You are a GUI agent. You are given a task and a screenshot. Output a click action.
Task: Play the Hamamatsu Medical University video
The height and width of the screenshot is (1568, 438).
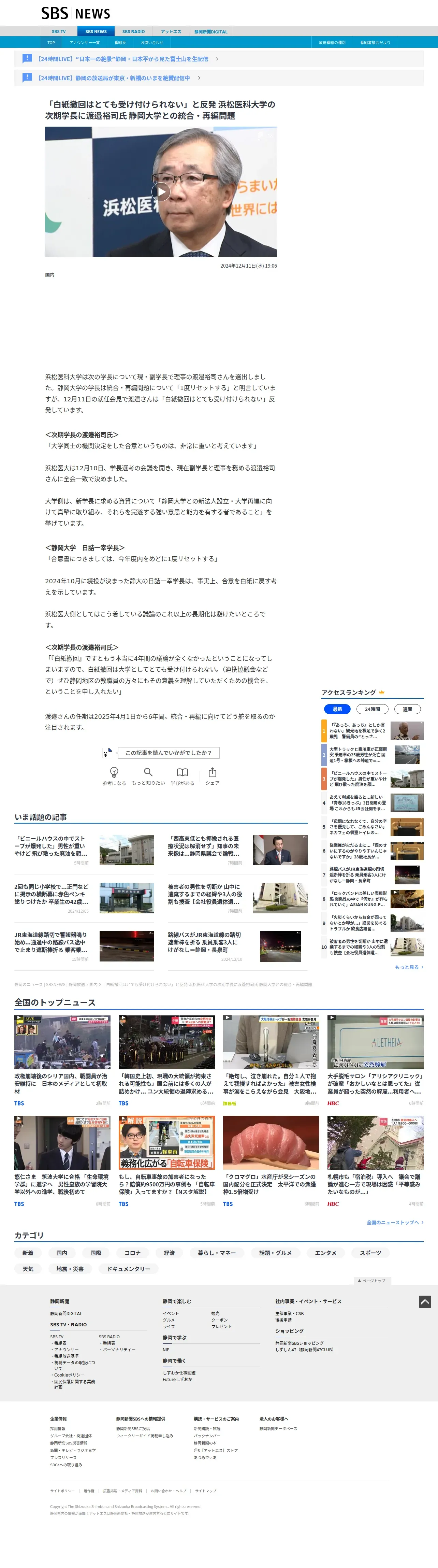click(161, 192)
